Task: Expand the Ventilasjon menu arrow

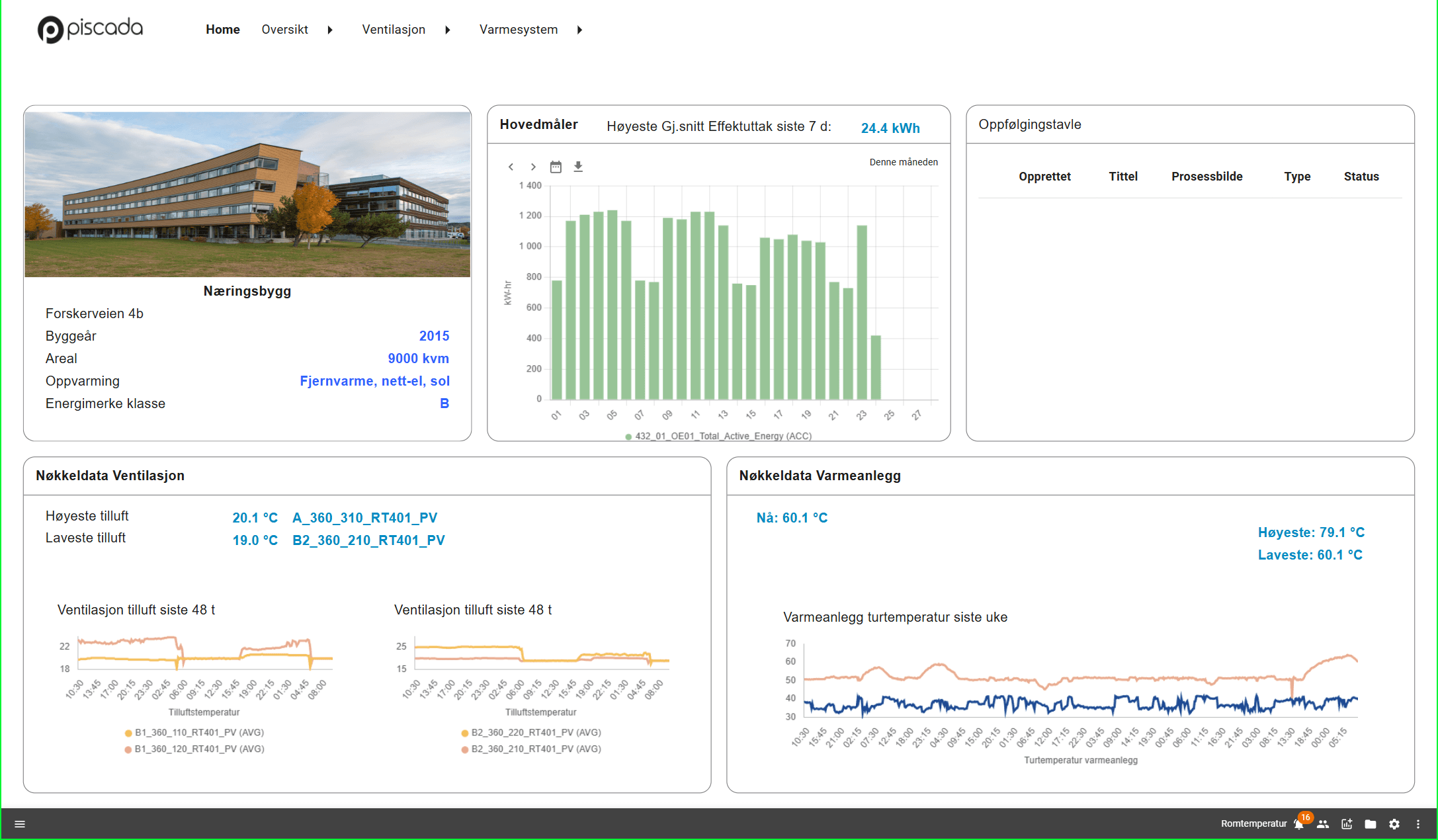Action: click(x=448, y=30)
